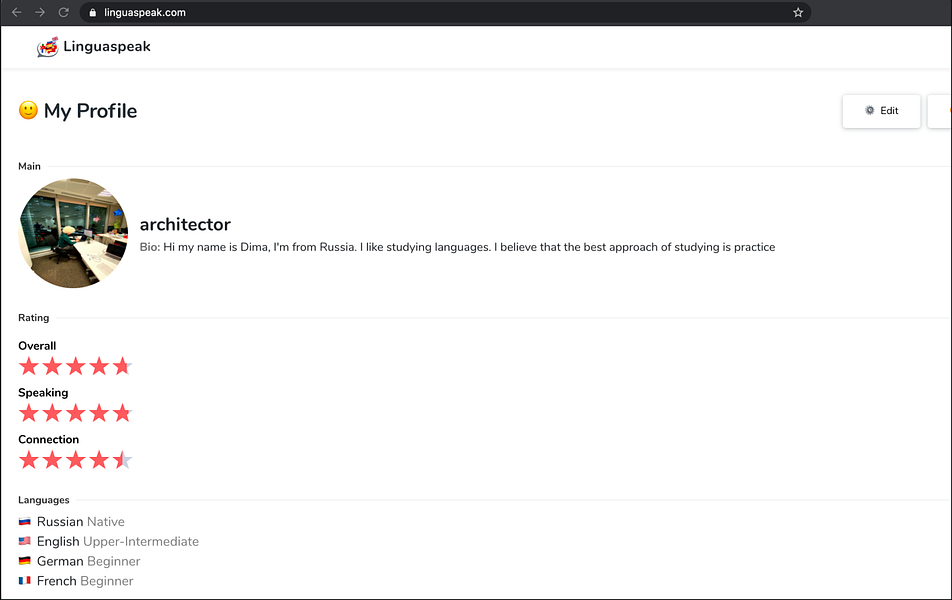Select "Russian Native" language row
Viewport: 952px width, 600px height.
[72, 522]
